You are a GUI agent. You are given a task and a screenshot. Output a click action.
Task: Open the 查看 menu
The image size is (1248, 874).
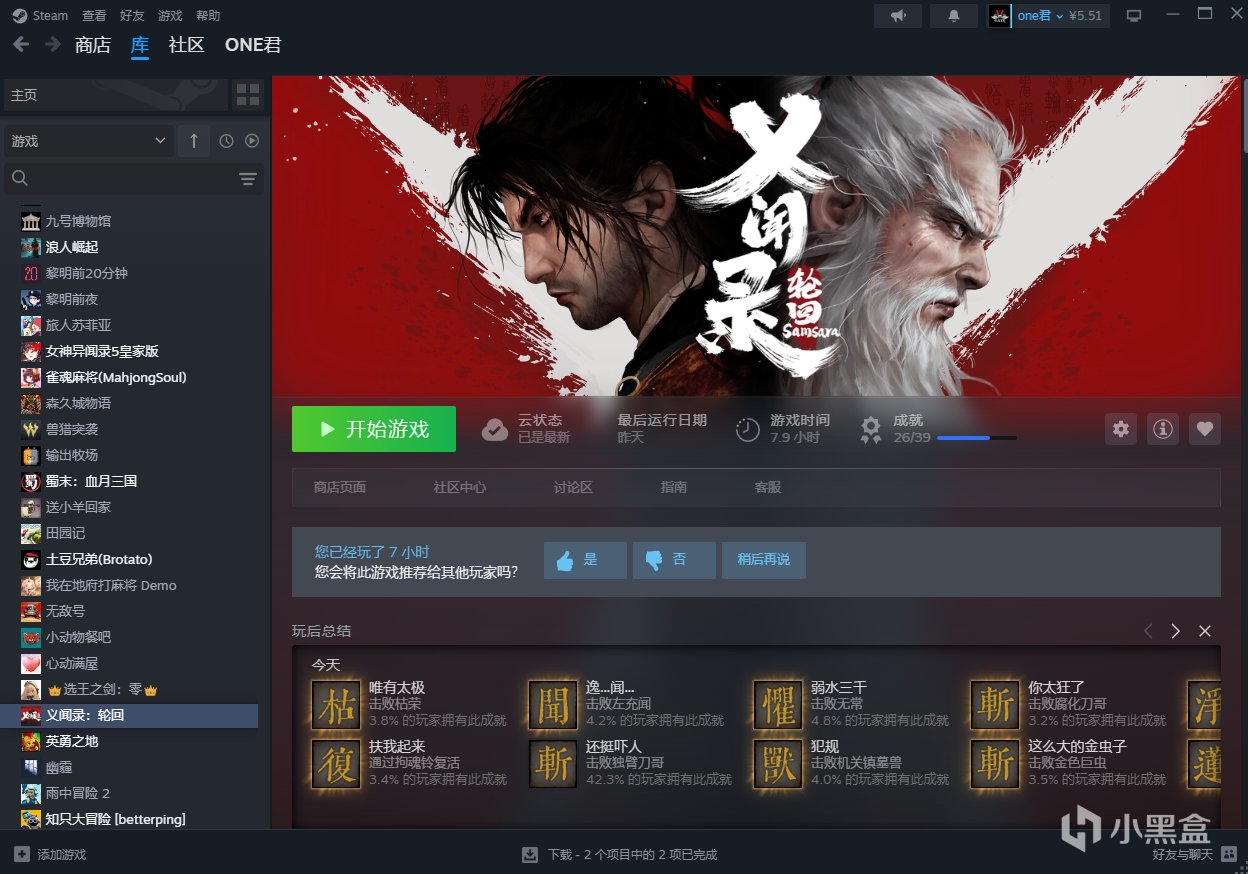(x=94, y=15)
